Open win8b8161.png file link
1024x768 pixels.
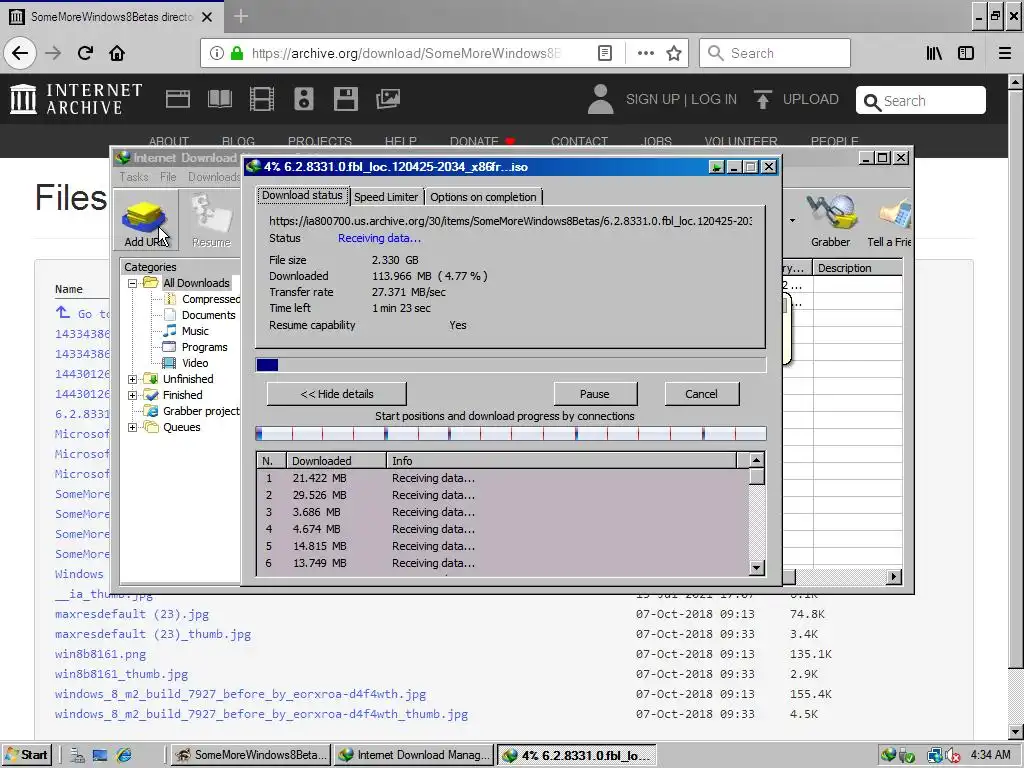pos(101,654)
